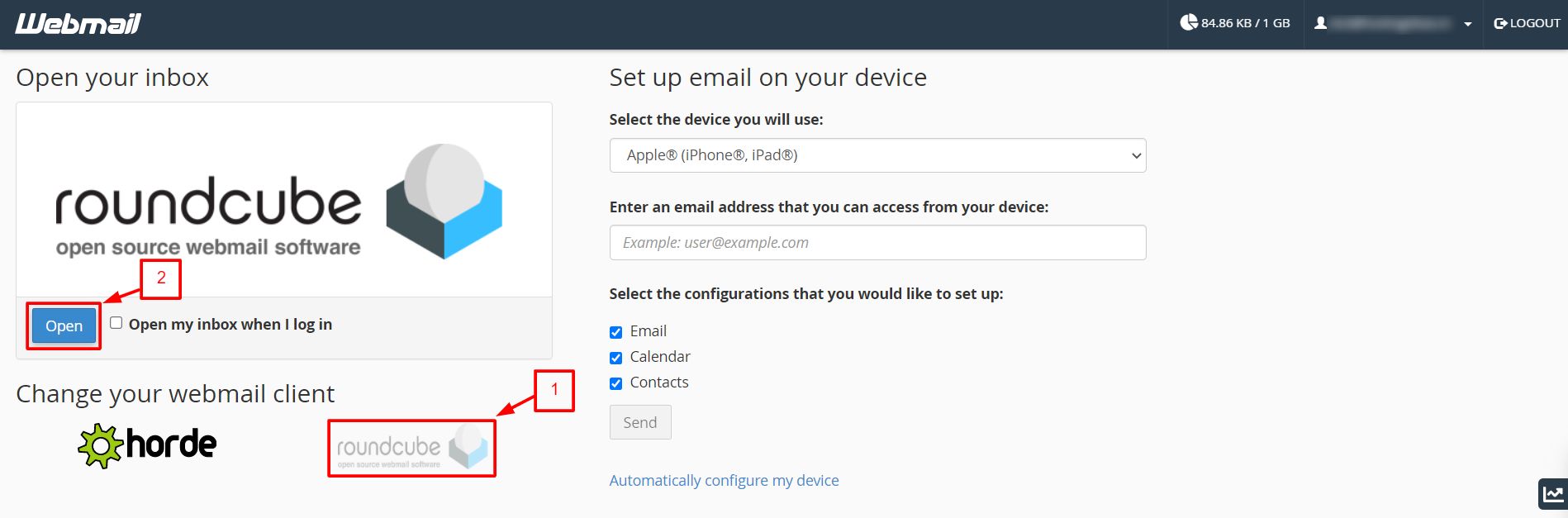Click the email address input field
The height and width of the screenshot is (518, 1568).
877,243
